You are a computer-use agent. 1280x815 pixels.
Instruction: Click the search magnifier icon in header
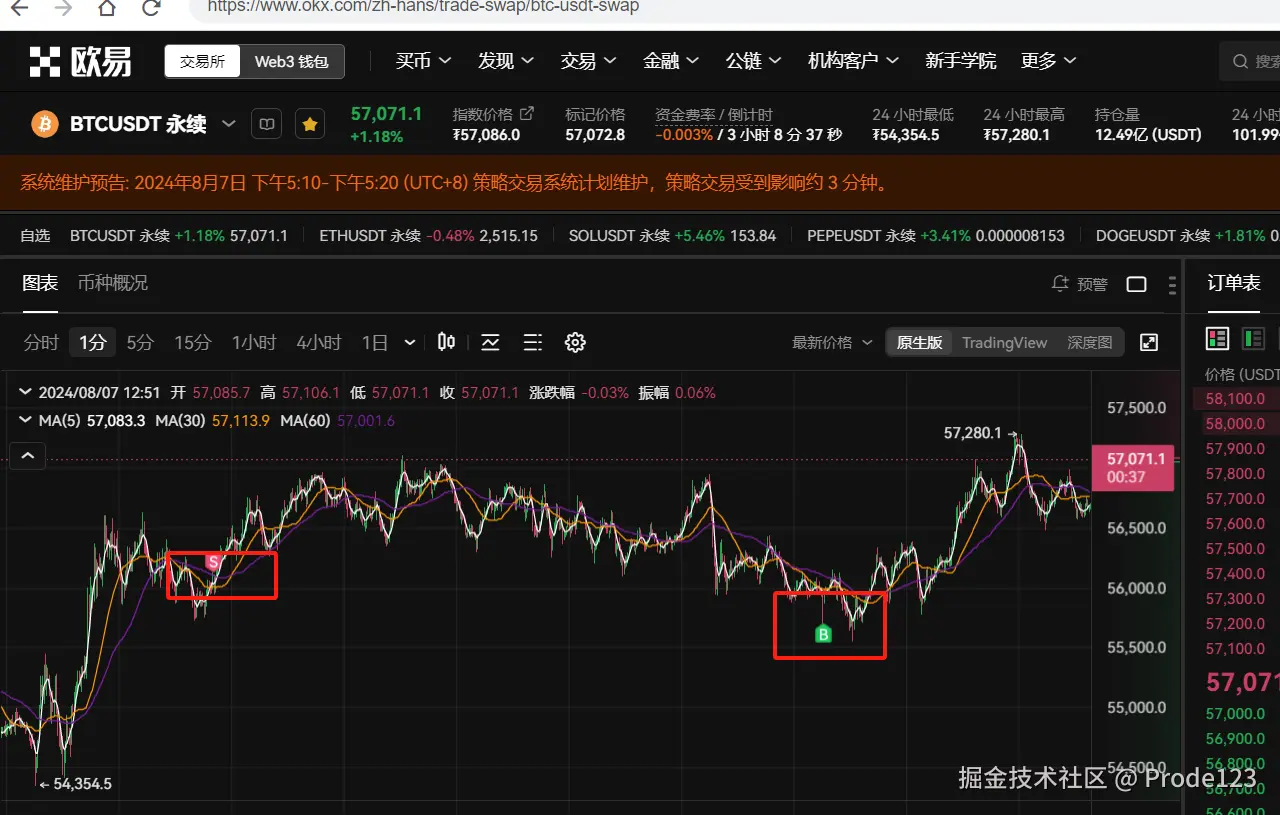point(1240,62)
